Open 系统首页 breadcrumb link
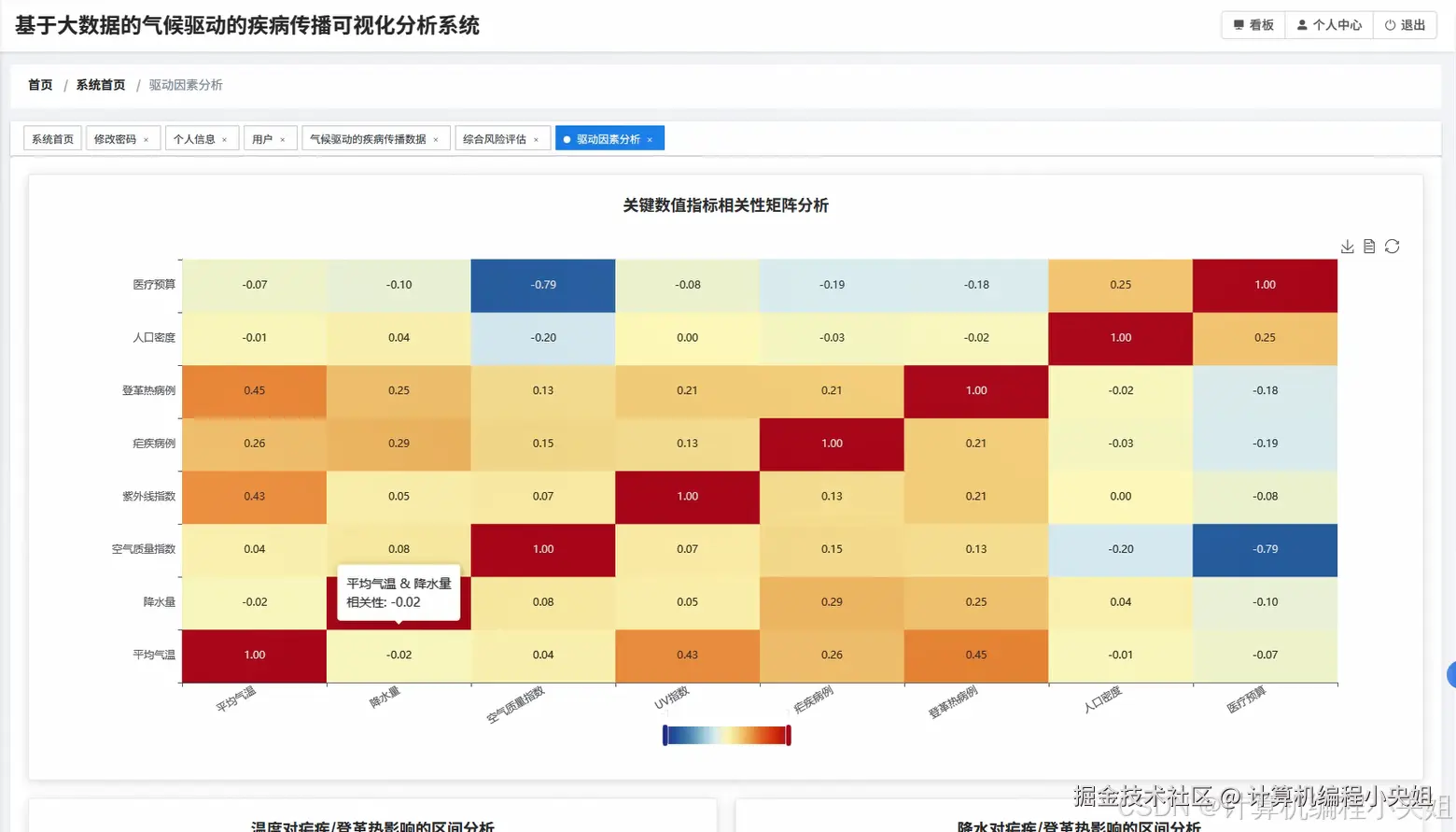This screenshot has width=1456, height=832. tap(100, 84)
